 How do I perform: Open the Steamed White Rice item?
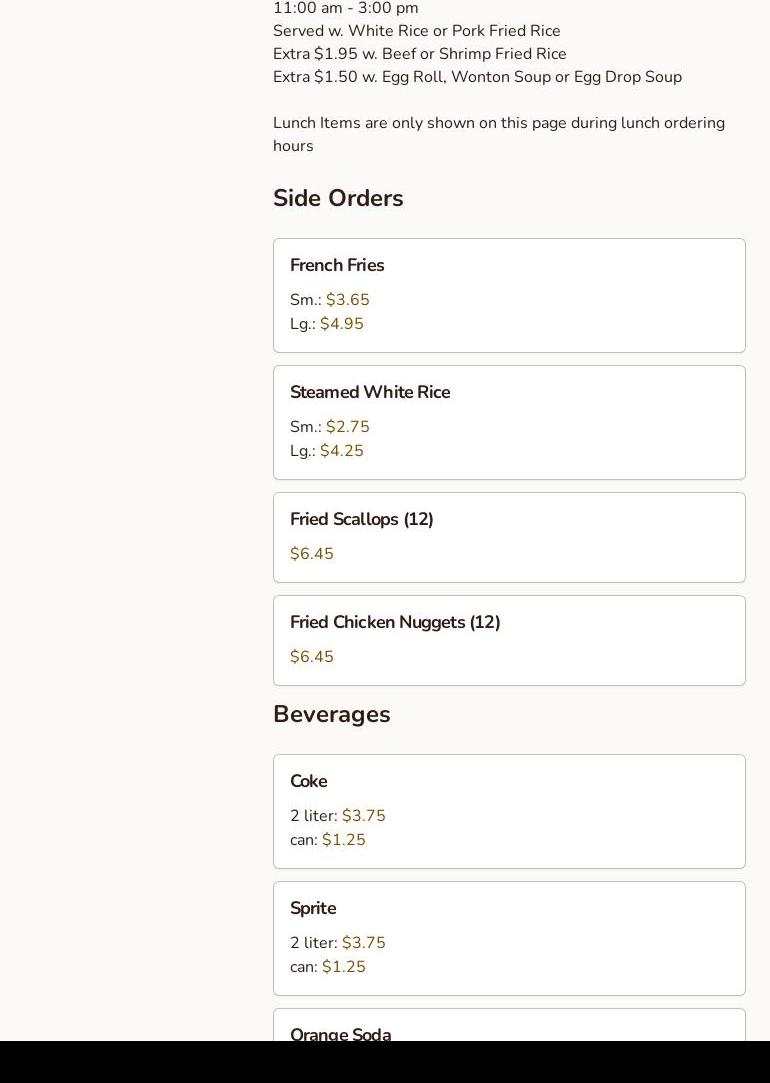pyautogui.click(x=370, y=392)
